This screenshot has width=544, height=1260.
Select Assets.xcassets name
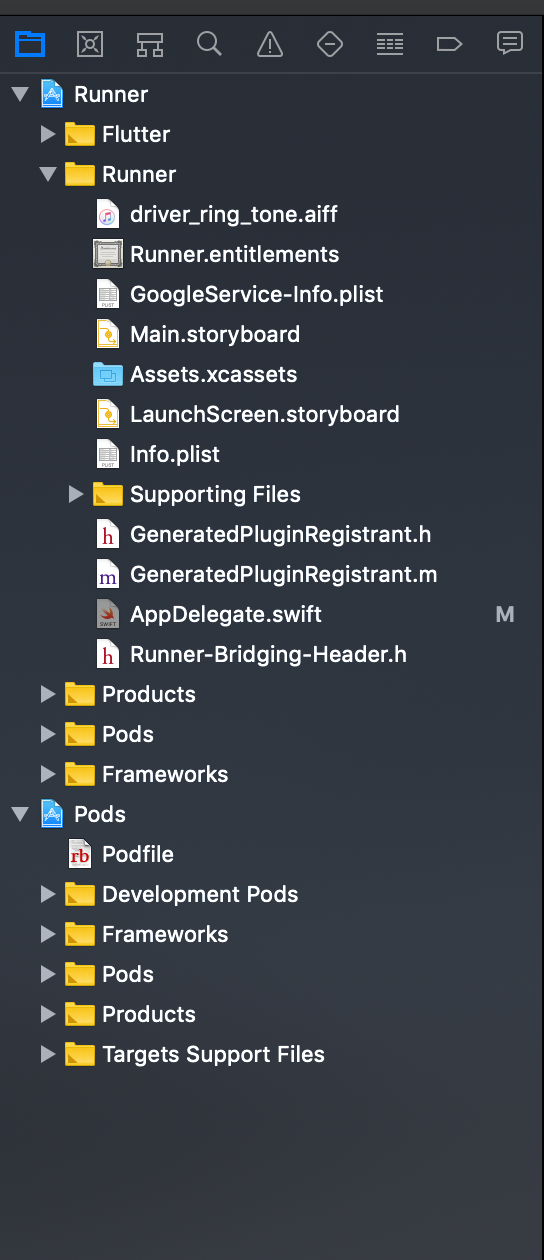tap(214, 374)
